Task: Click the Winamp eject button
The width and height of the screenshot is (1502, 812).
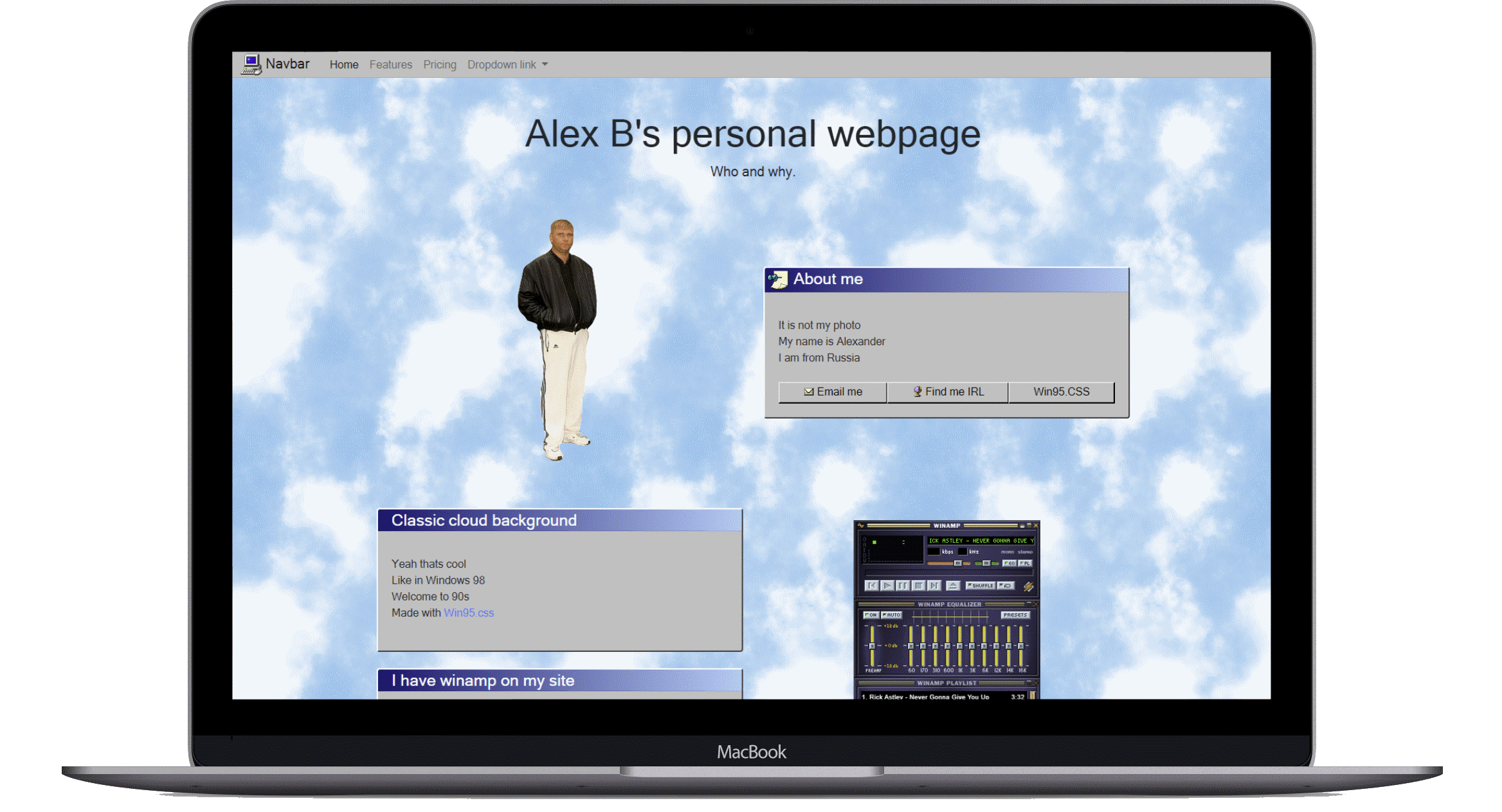Action: point(953,585)
